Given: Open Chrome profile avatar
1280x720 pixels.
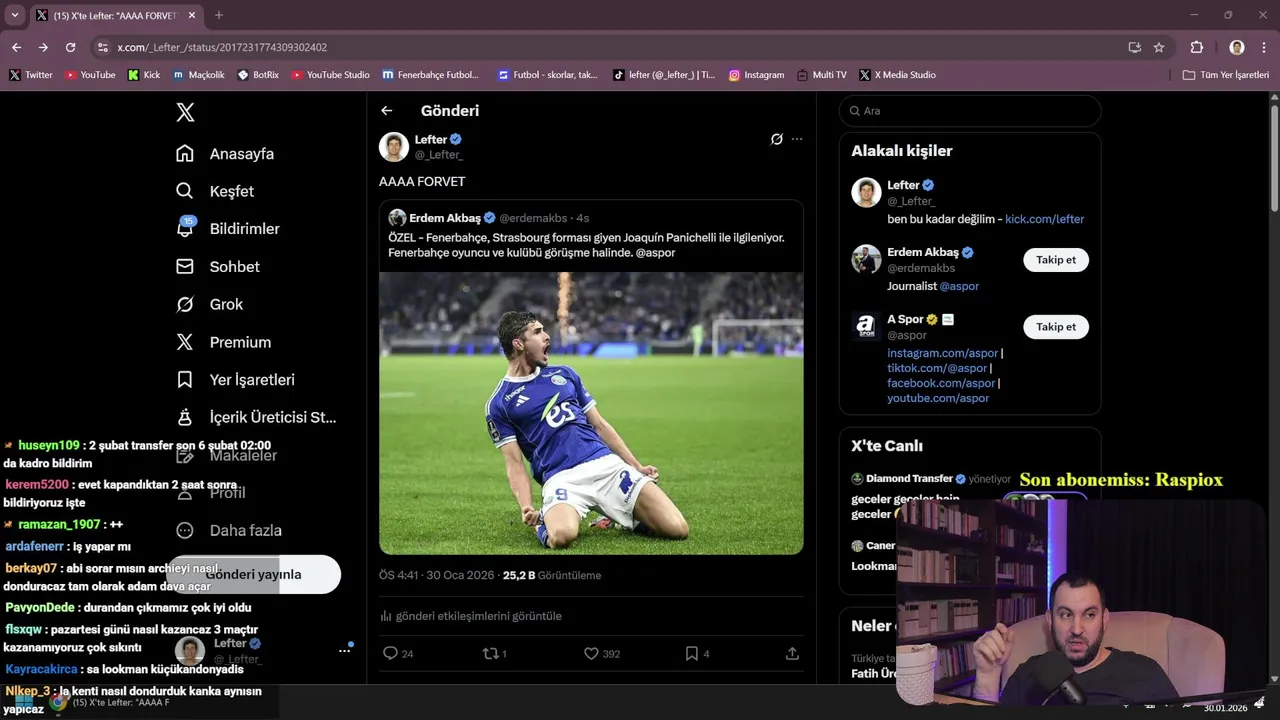Looking at the screenshot, I should point(1237,47).
